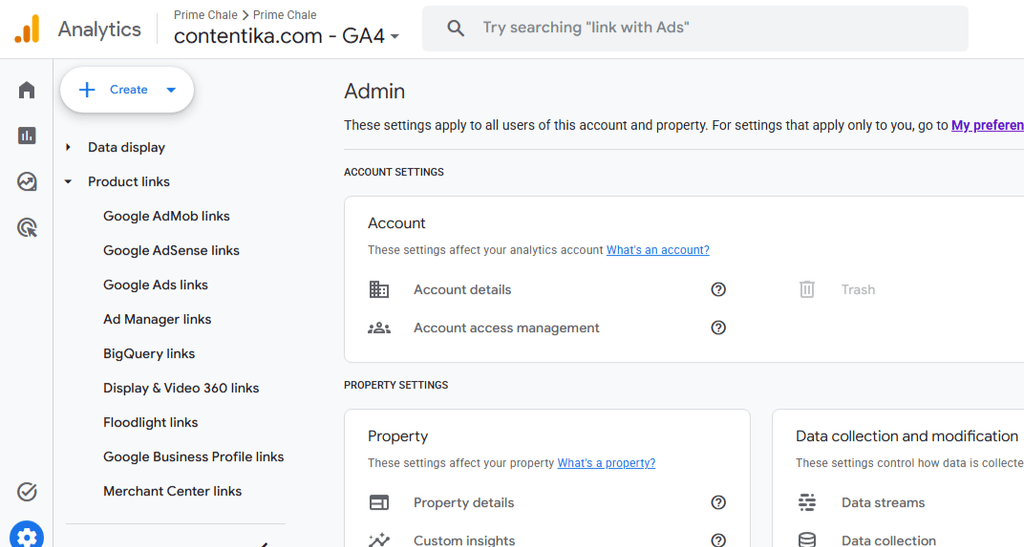Open the Home icon in left rail
This screenshot has width=1024, height=547.
tap(27, 89)
